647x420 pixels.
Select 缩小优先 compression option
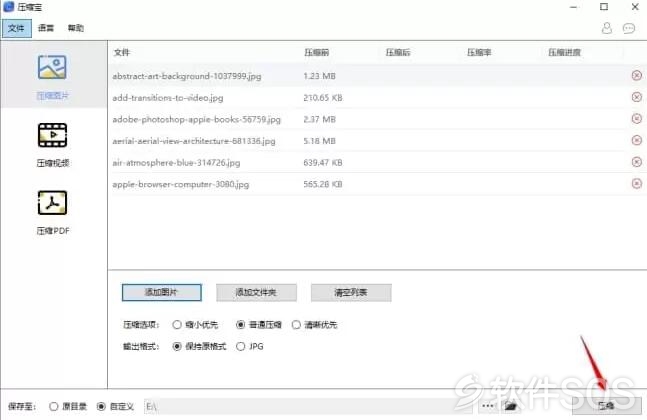coord(195,325)
